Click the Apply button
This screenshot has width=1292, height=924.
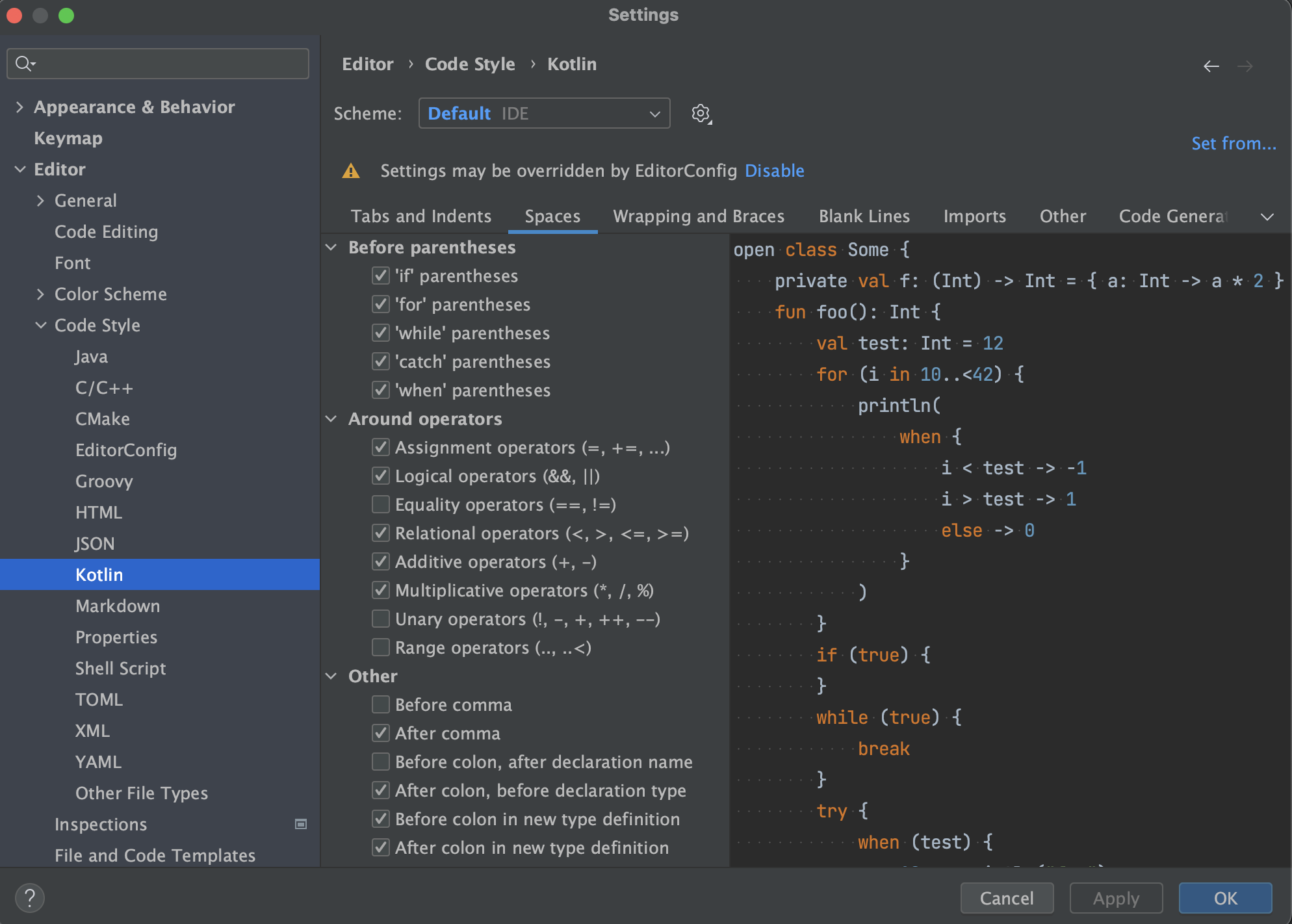tap(1116, 898)
